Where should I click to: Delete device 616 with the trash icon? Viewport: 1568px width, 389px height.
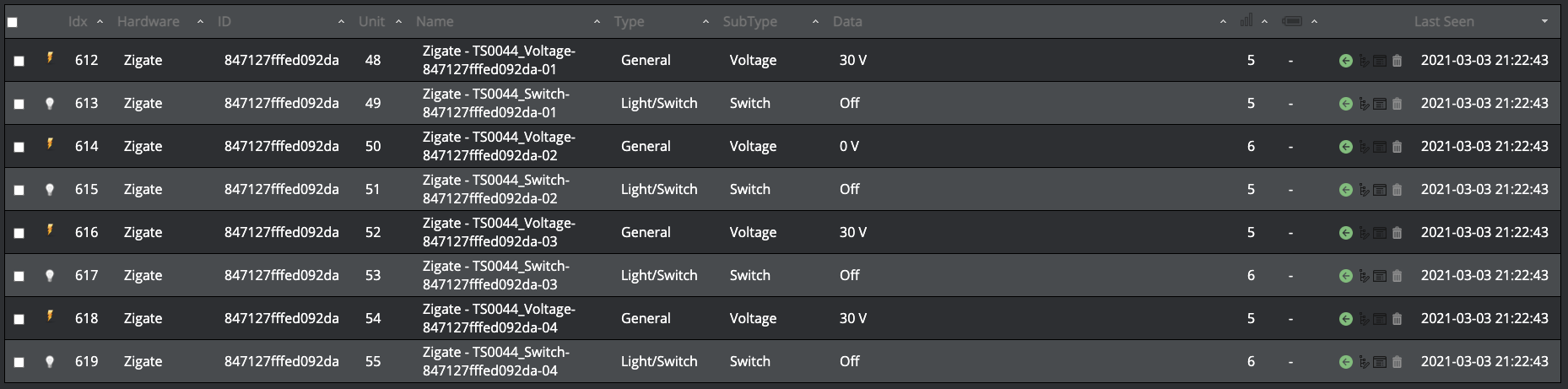point(1397,233)
